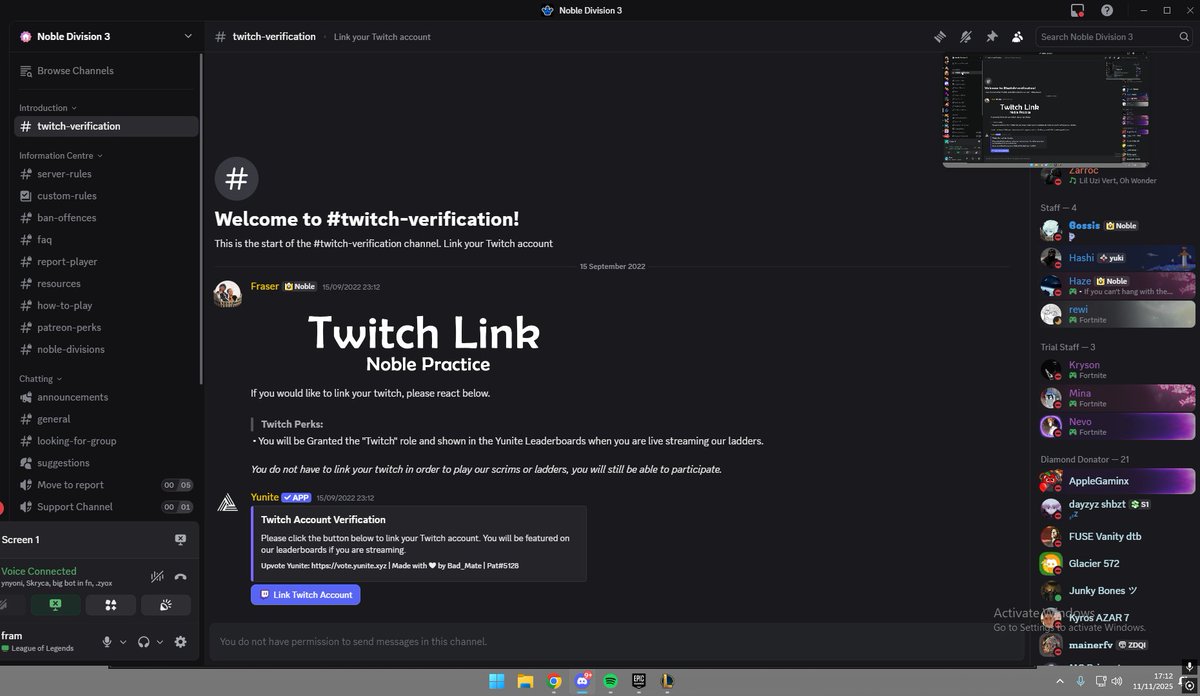This screenshot has height=696, width=1200.
Task: Open Glacier 572 in the member list
Action: coord(1117,563)
